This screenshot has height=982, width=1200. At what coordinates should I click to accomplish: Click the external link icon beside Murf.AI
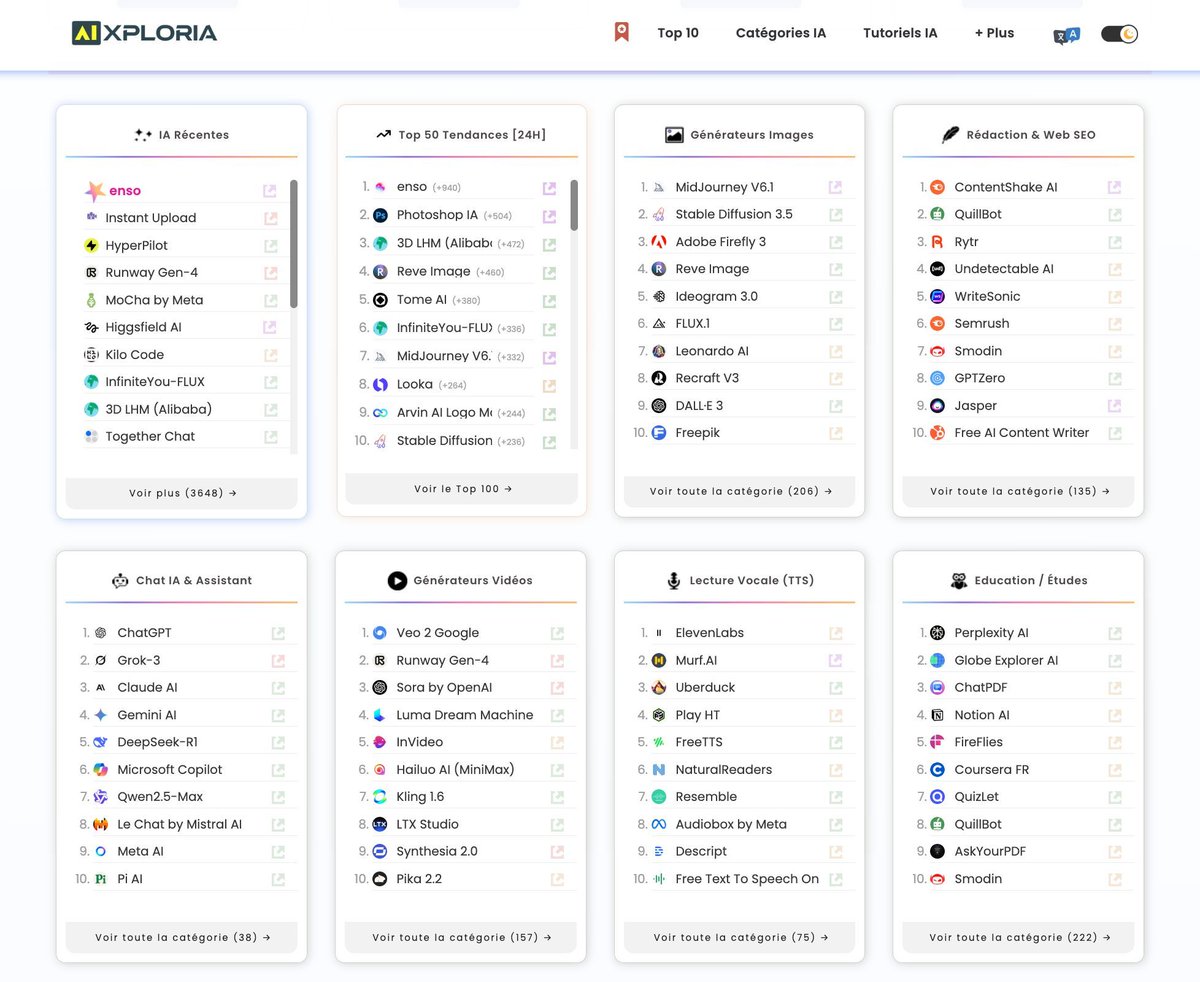pyautogui.click(x=835, y=660)
